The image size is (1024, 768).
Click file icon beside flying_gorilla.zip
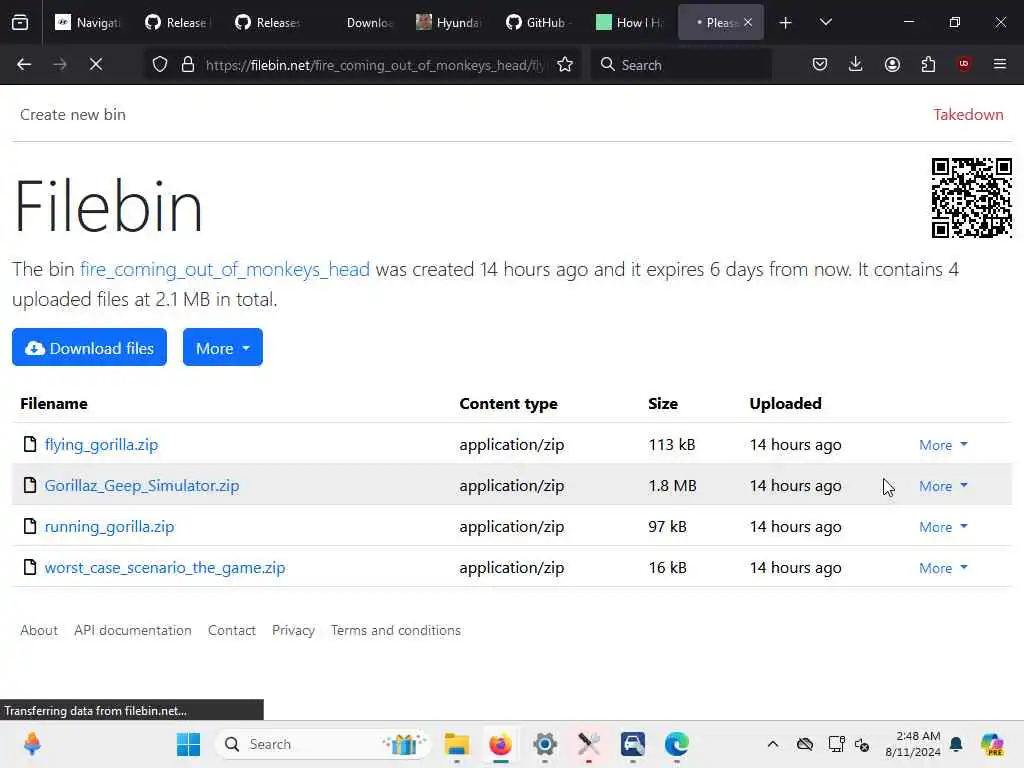(29, 445)
